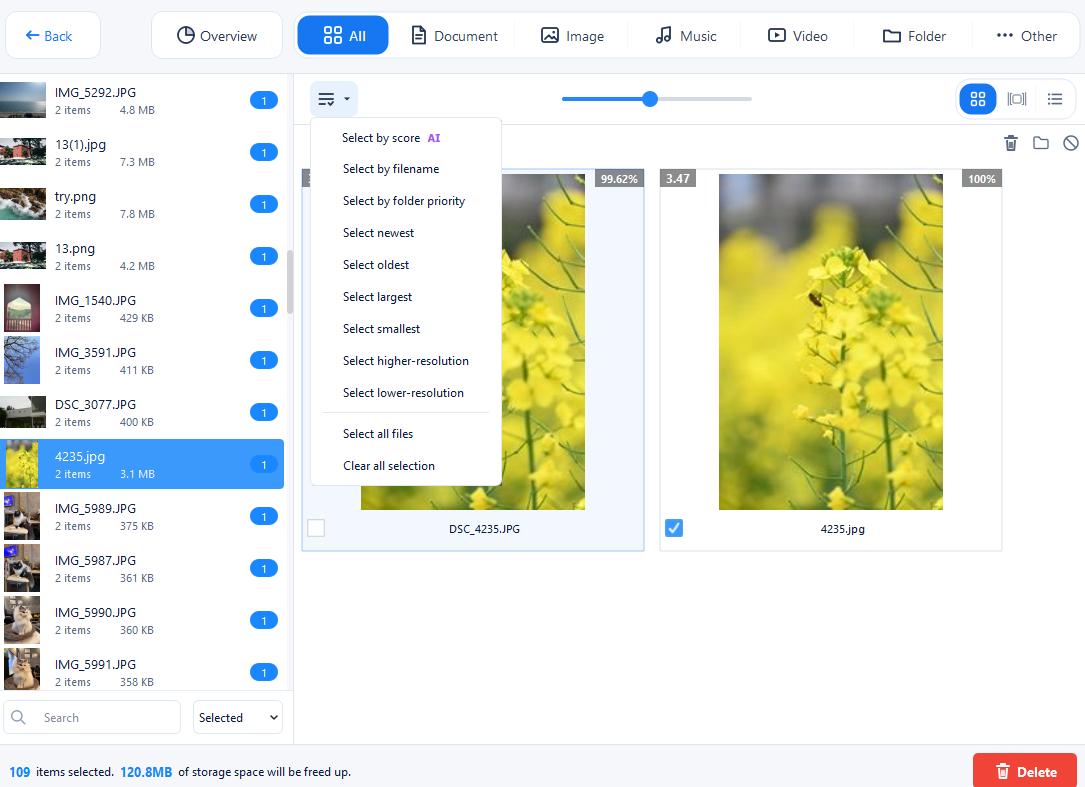Viewport: 1085px width, 787px height.
Task: Click the count badge for DSC_3077.JPG
Action: tap(264, 412)
